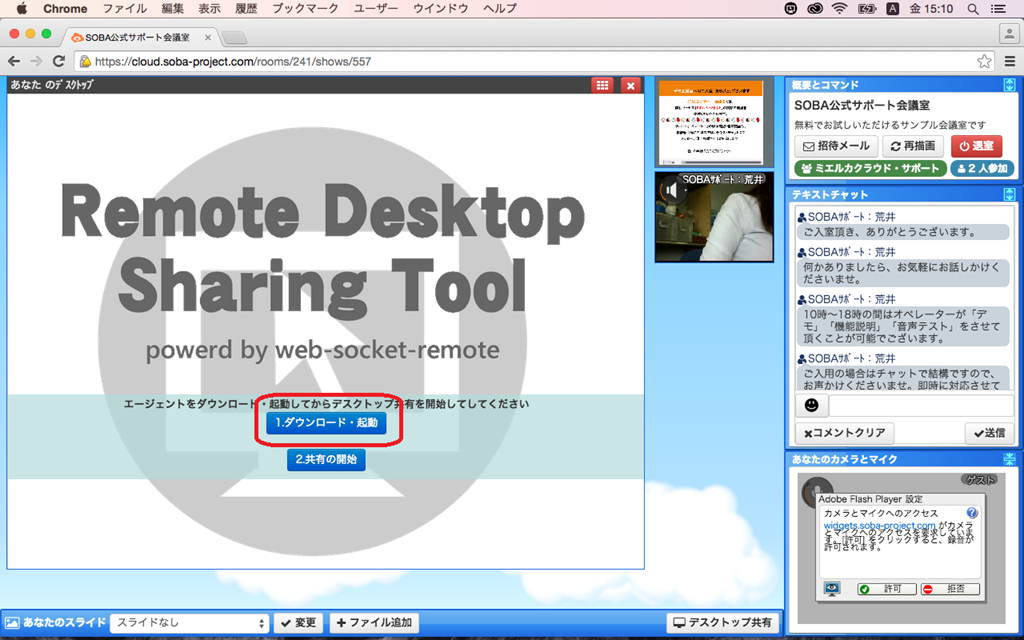The width and height of the screenshot is (1024, 640).
Task: Open the Chrome application menu
Action: 65,8
